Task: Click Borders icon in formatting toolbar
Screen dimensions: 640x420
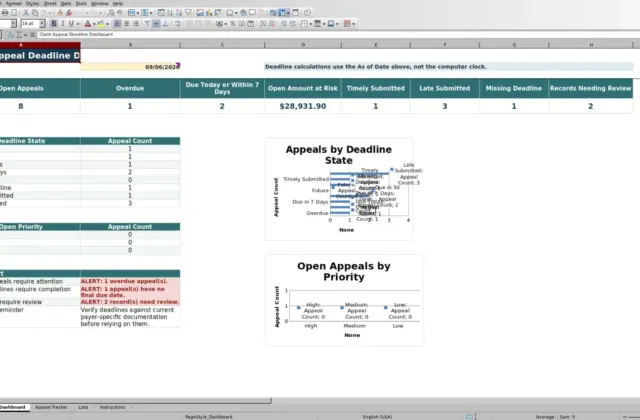Action: pos(304,24)
